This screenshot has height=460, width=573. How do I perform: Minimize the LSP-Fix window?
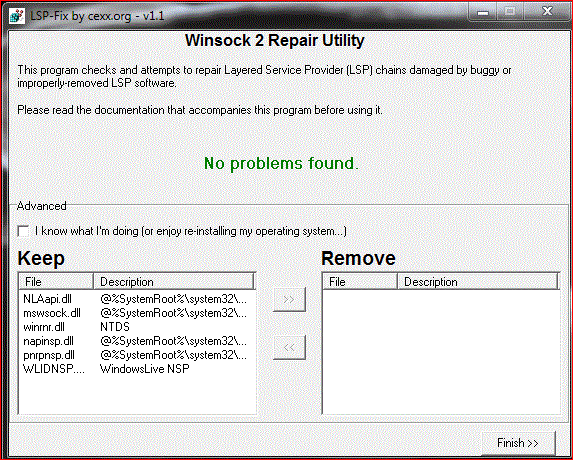[x=483, y=12]
